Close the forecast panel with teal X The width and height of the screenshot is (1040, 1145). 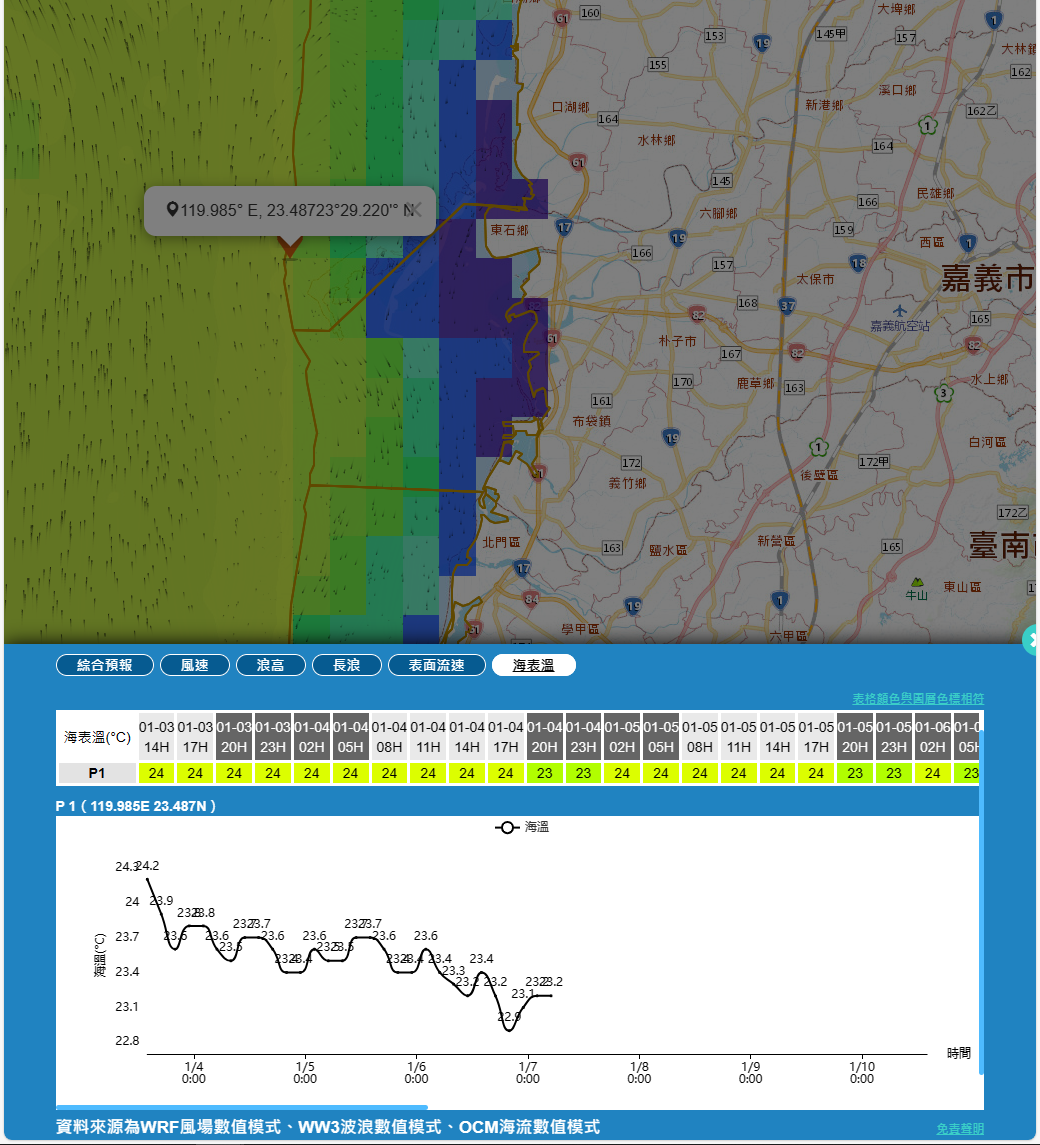(x=1033, y=639)
